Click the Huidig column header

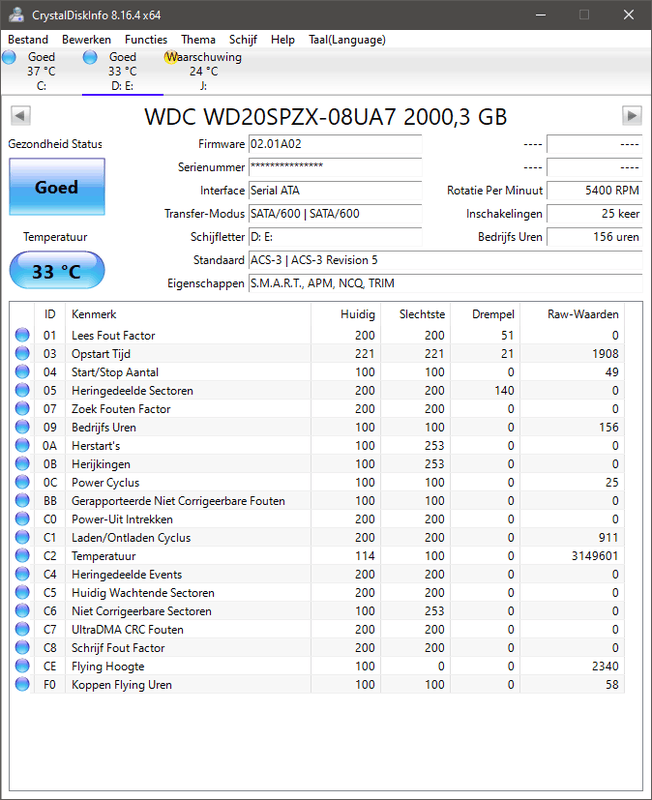point(345,314)
